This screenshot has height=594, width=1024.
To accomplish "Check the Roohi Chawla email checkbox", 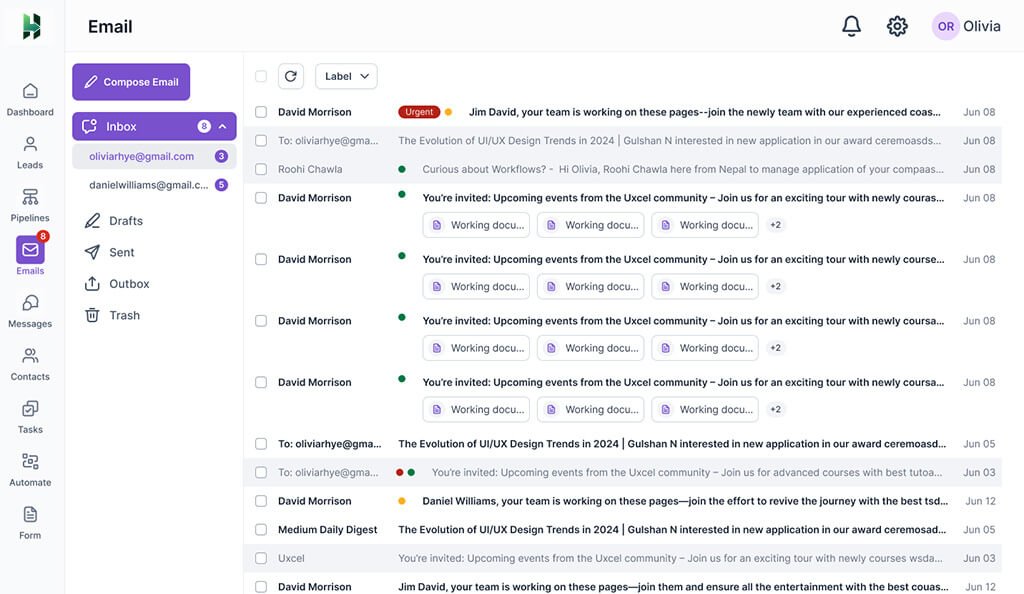I will coord(260,168).
